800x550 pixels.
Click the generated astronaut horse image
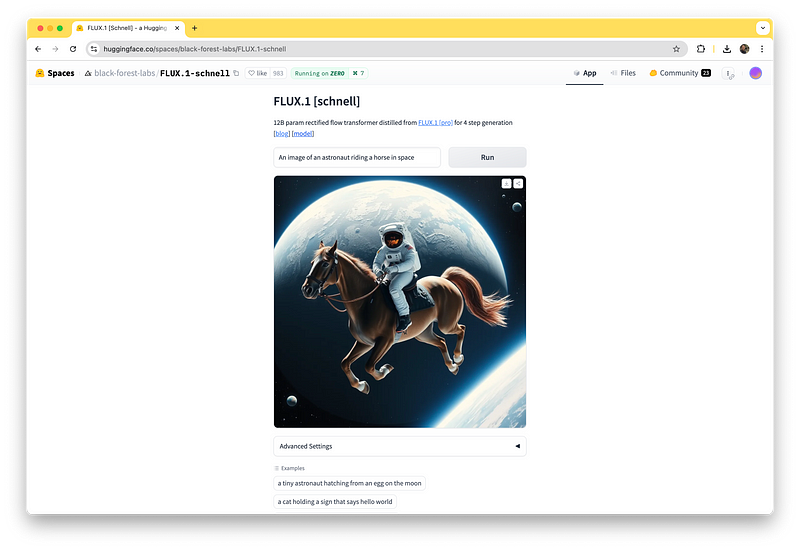(x=400, y=302)
